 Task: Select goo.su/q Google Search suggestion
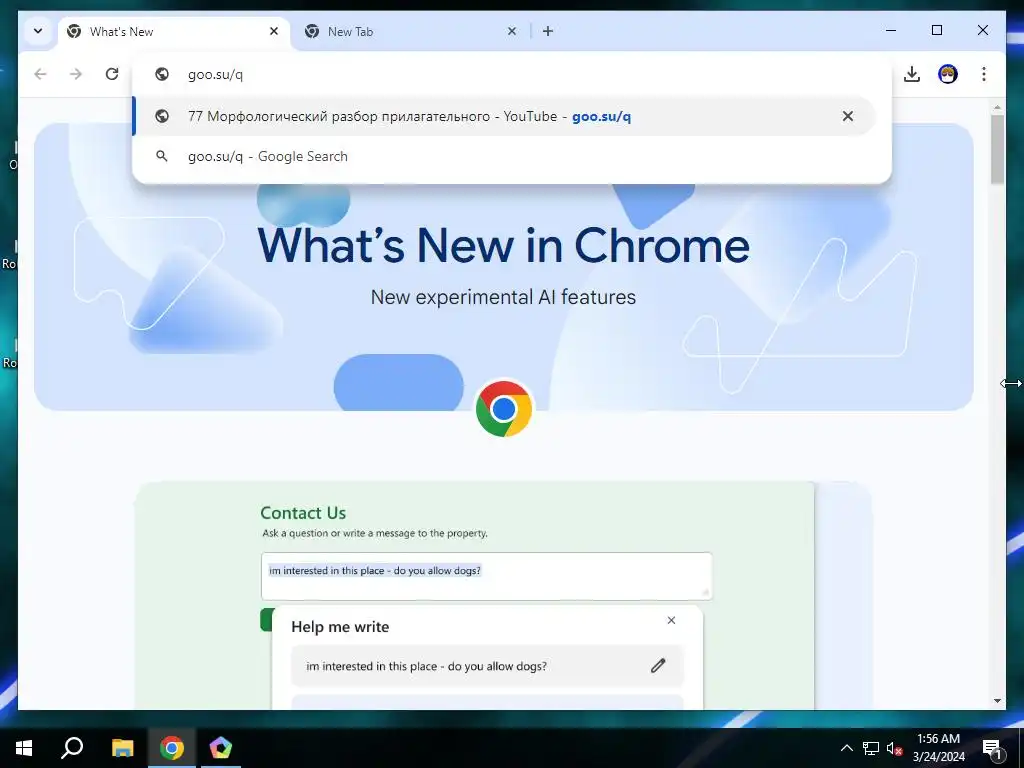(x=504, y=157)
